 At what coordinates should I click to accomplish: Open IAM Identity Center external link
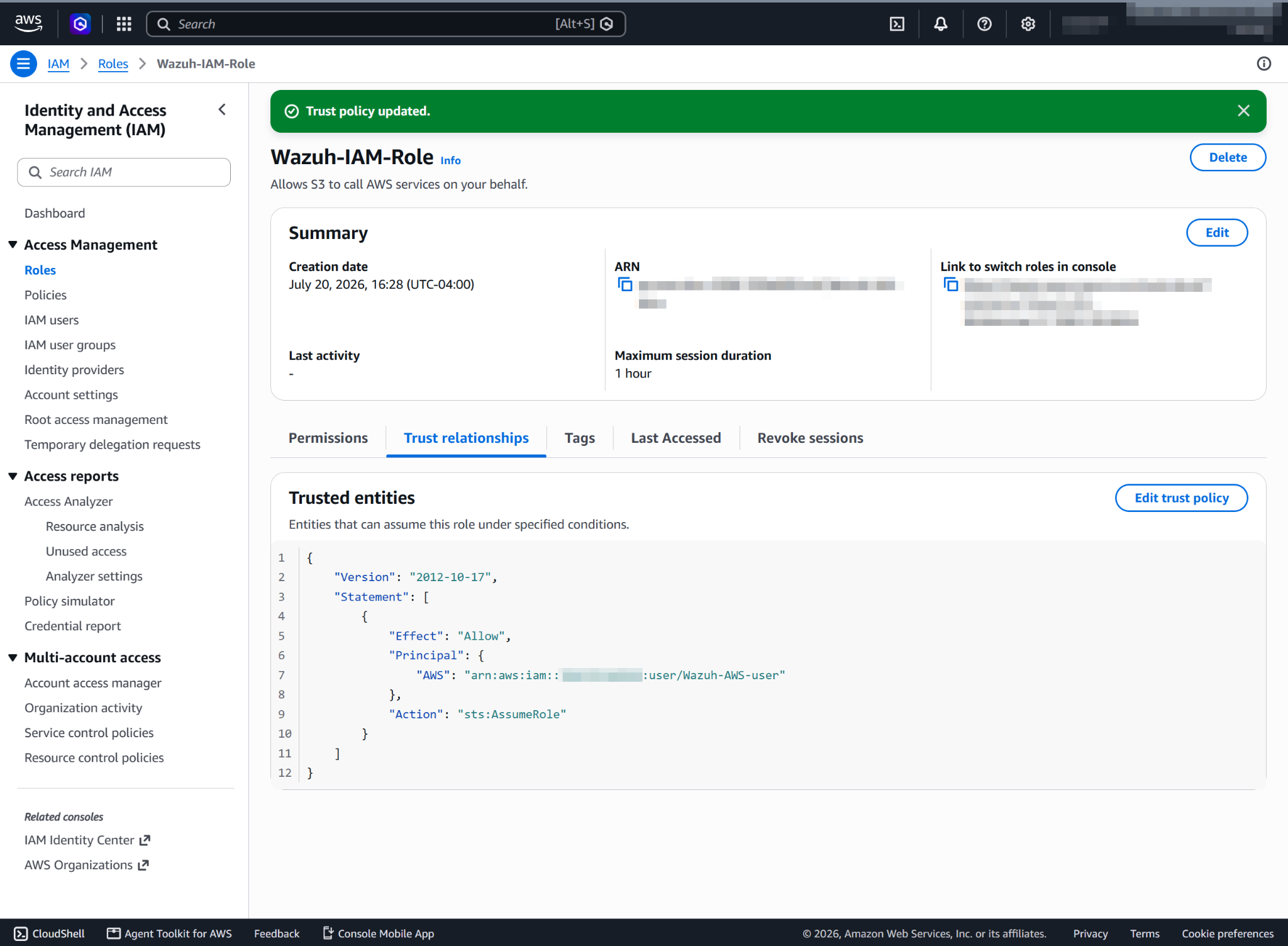pos(87,840)
